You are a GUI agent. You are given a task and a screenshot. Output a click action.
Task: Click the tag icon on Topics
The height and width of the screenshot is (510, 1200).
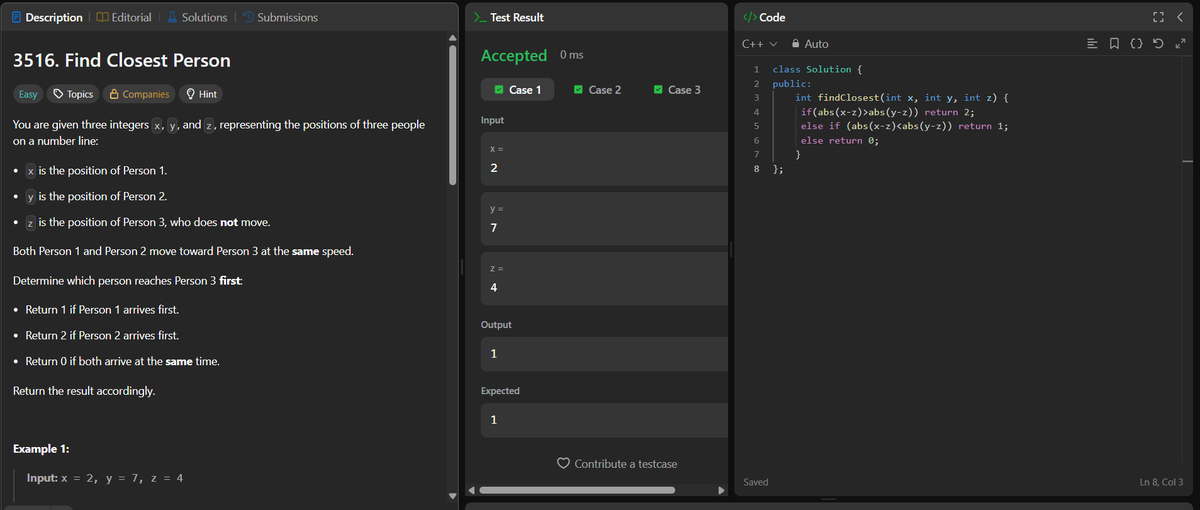(58, 94)
